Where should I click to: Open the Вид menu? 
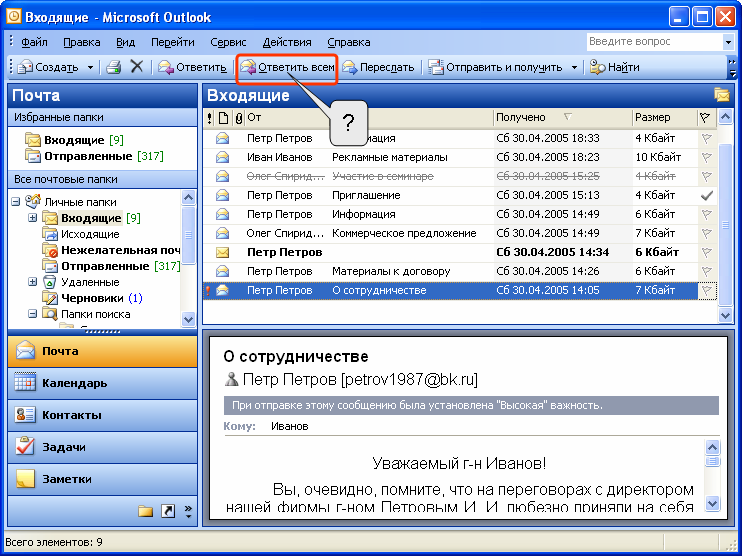point(125,42)
